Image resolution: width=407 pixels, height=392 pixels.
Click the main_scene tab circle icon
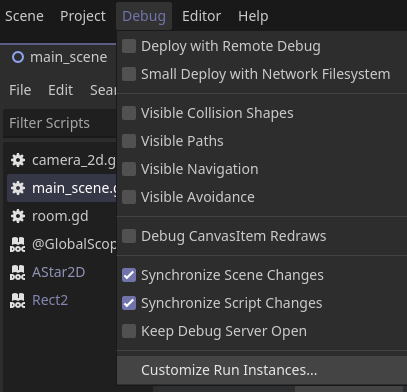(18, 57)
